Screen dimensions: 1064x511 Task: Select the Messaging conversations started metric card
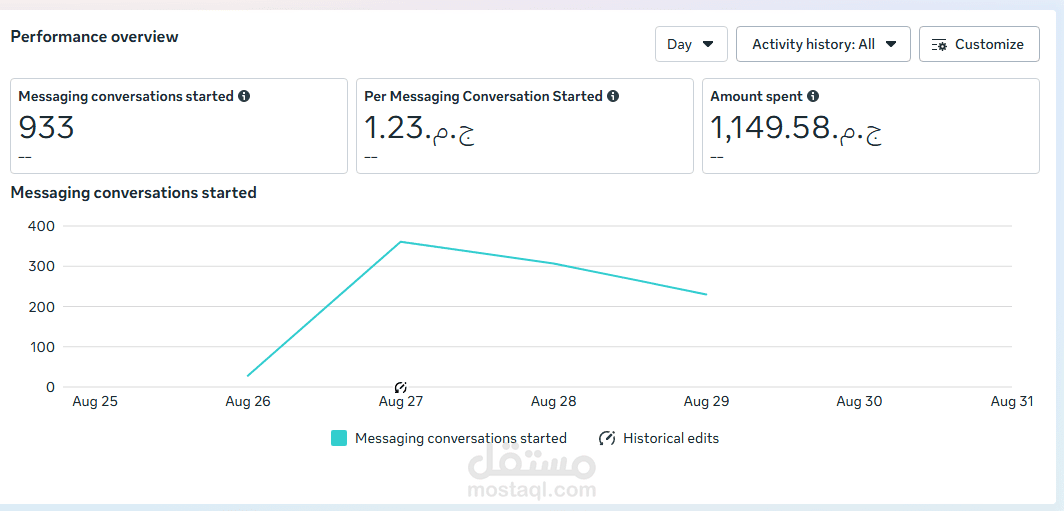click(179, 126)
